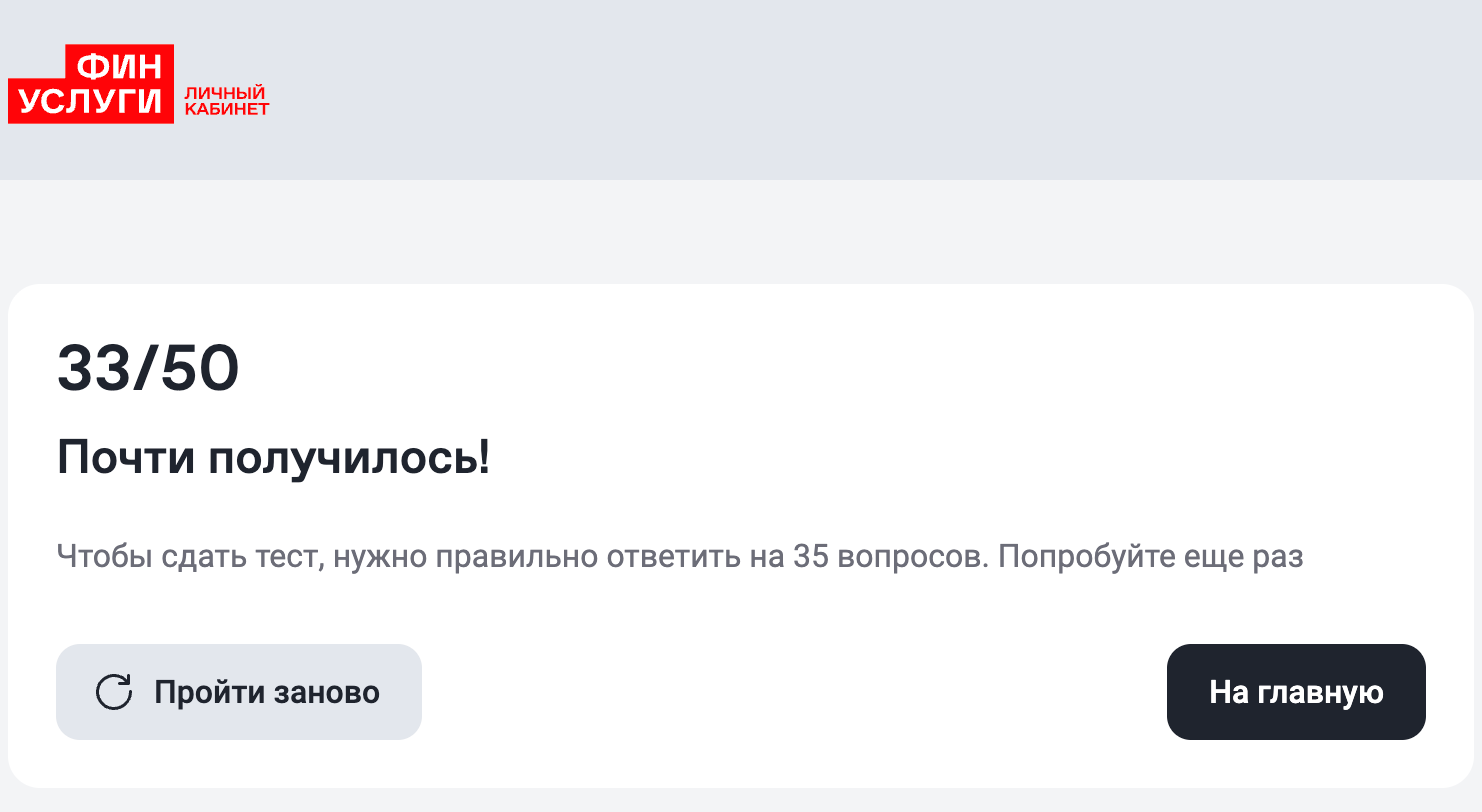The width and height of the screenshot is (1482, 812).
Task: Click the red ФИН УСЛУГИ logo
Action: [x=91, y=84]
